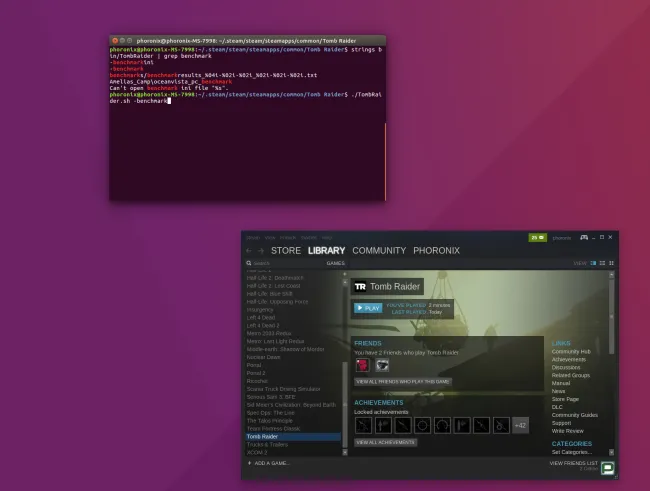Show the +42 remaining achievements tile

tap(520, 425)
